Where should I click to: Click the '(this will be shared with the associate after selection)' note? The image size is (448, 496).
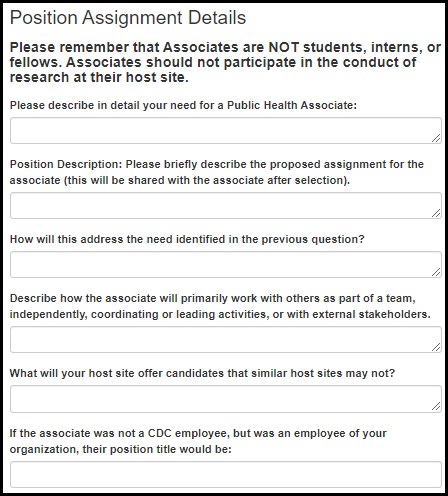(x=207, y=180)
